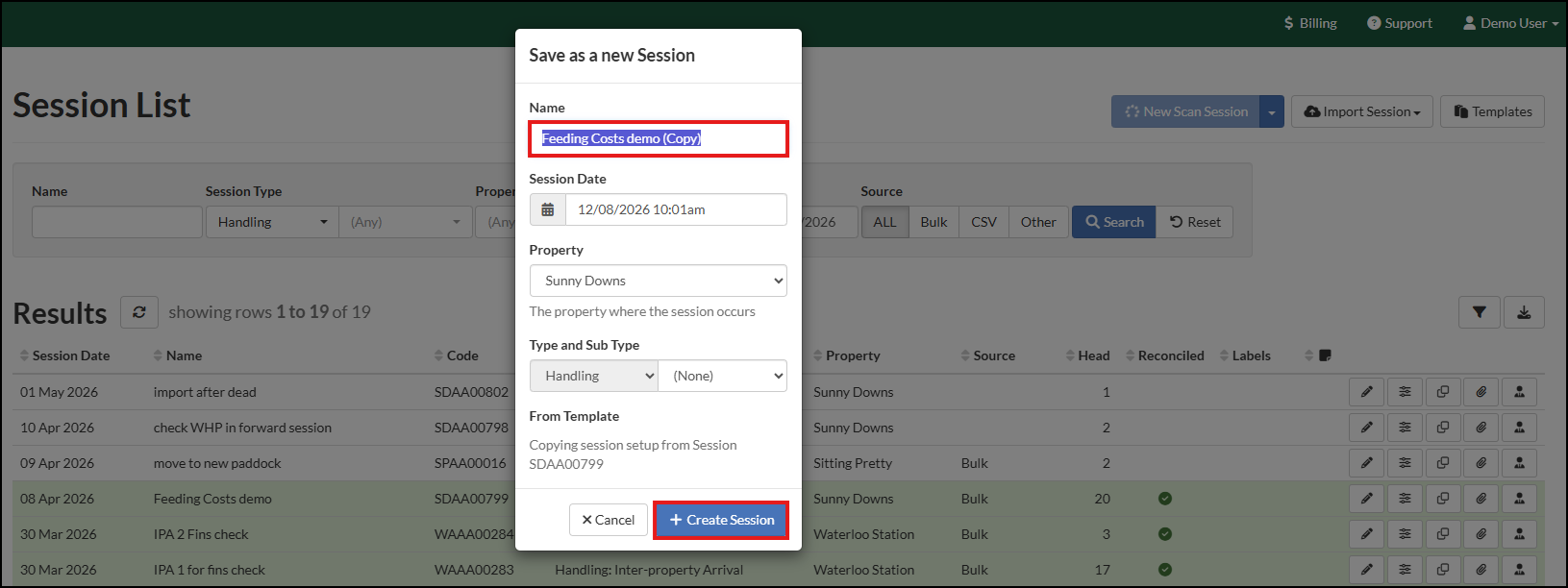Click edit pencil for 'import after dead' row
This screenshot has height=588, width=1568.
1366,392
